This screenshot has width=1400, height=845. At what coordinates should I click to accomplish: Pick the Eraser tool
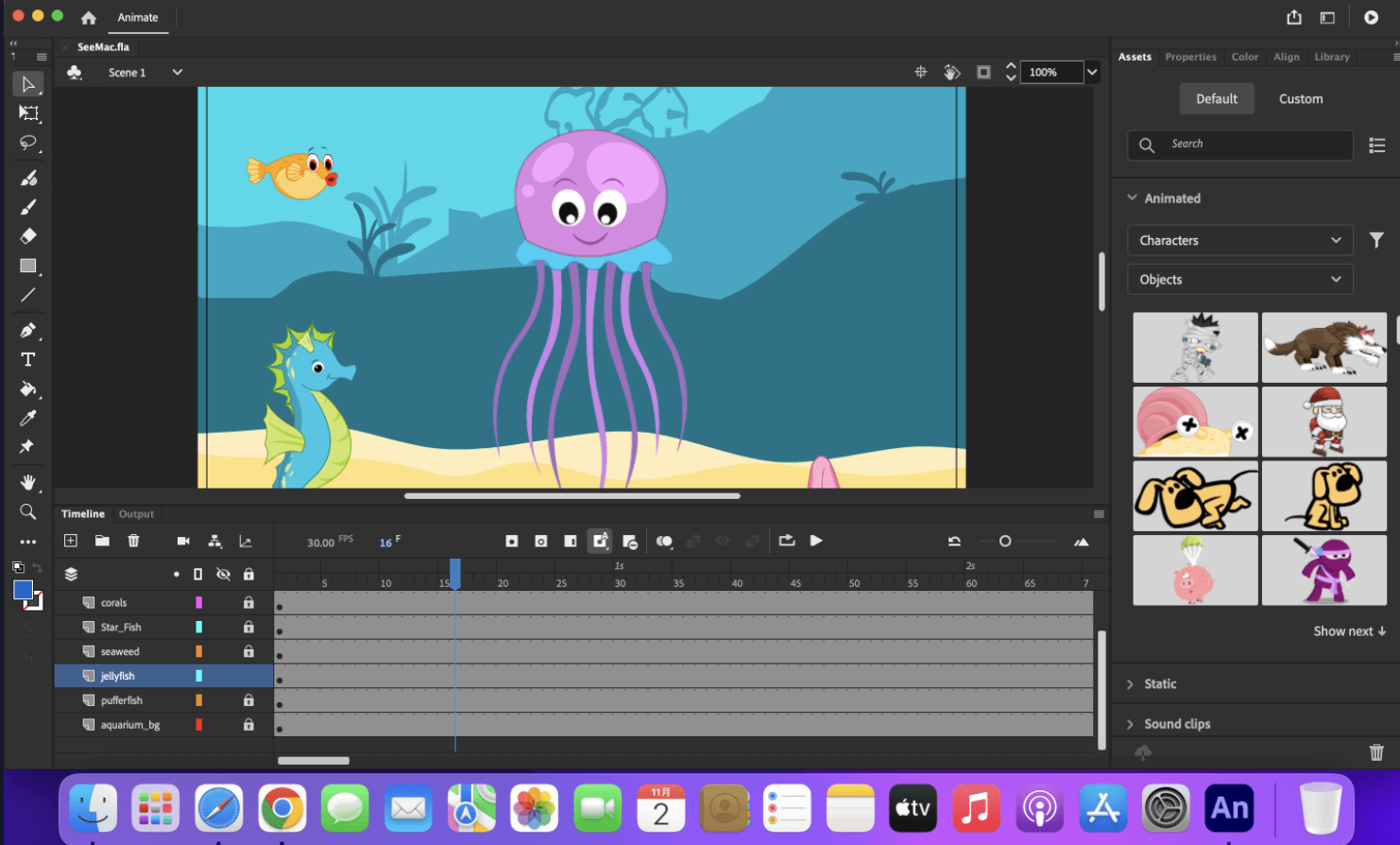[x=28, y=236]
